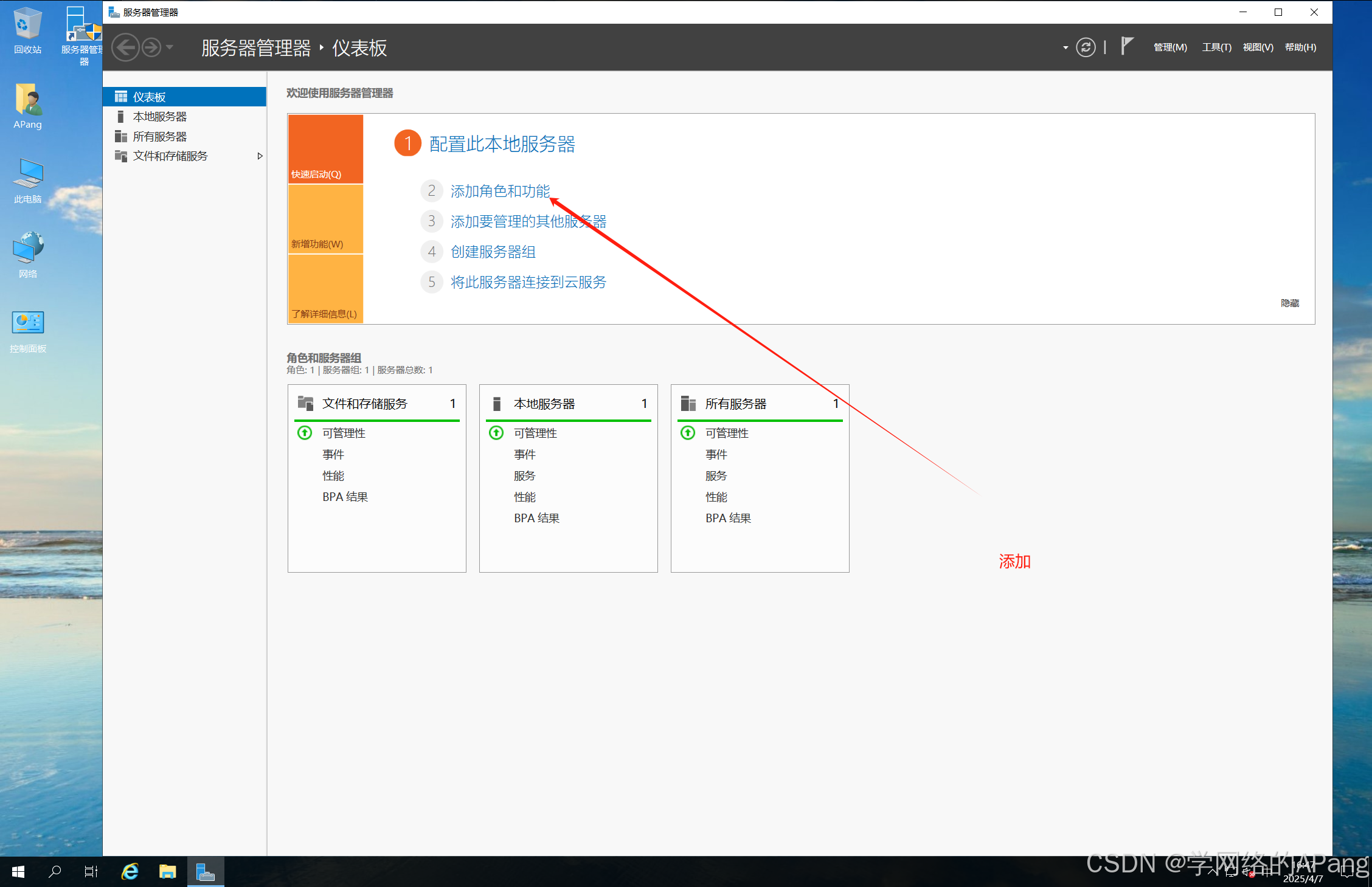Open the 工具(T) menu
This screenshot has width=1372, height=887.
pyautogui.click(x=1216, y=47)
